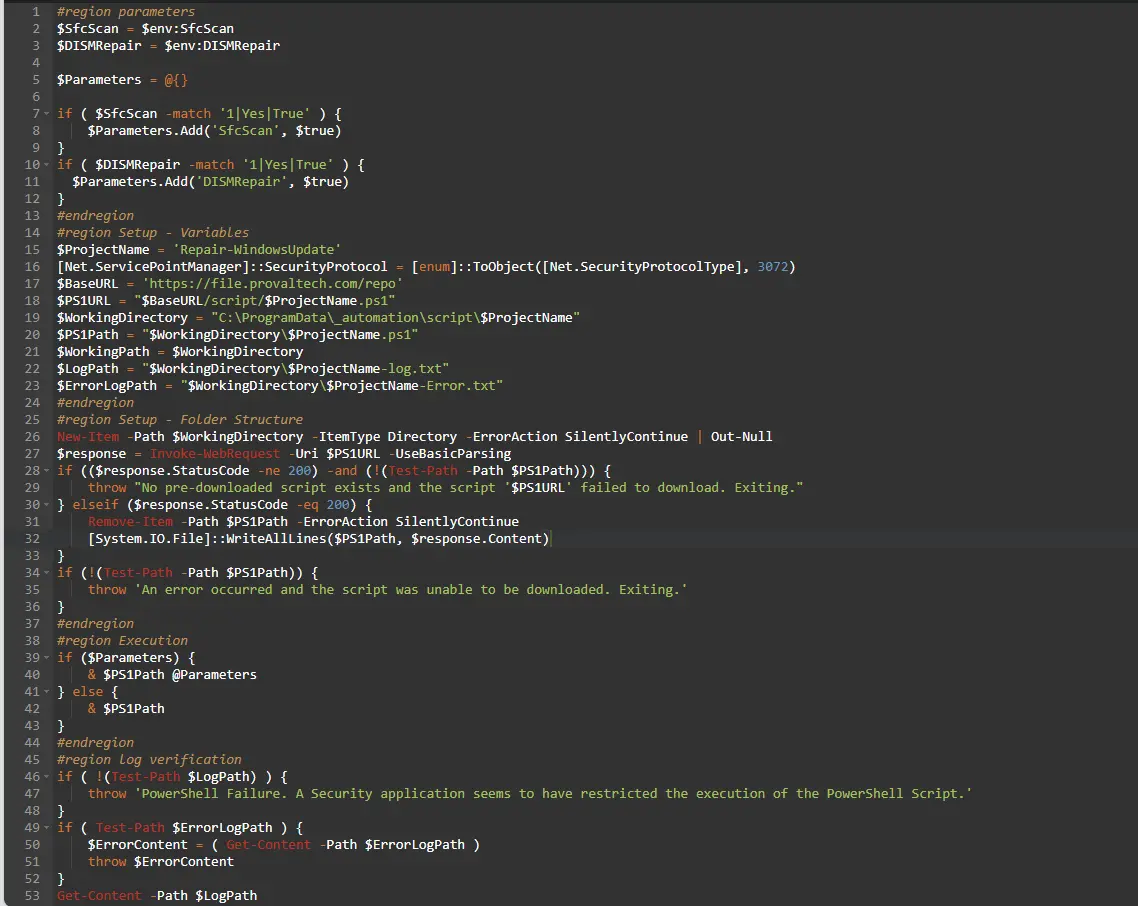Click '#region parameters' comment text
The image size is (1138, 906).
click(126, 12)
